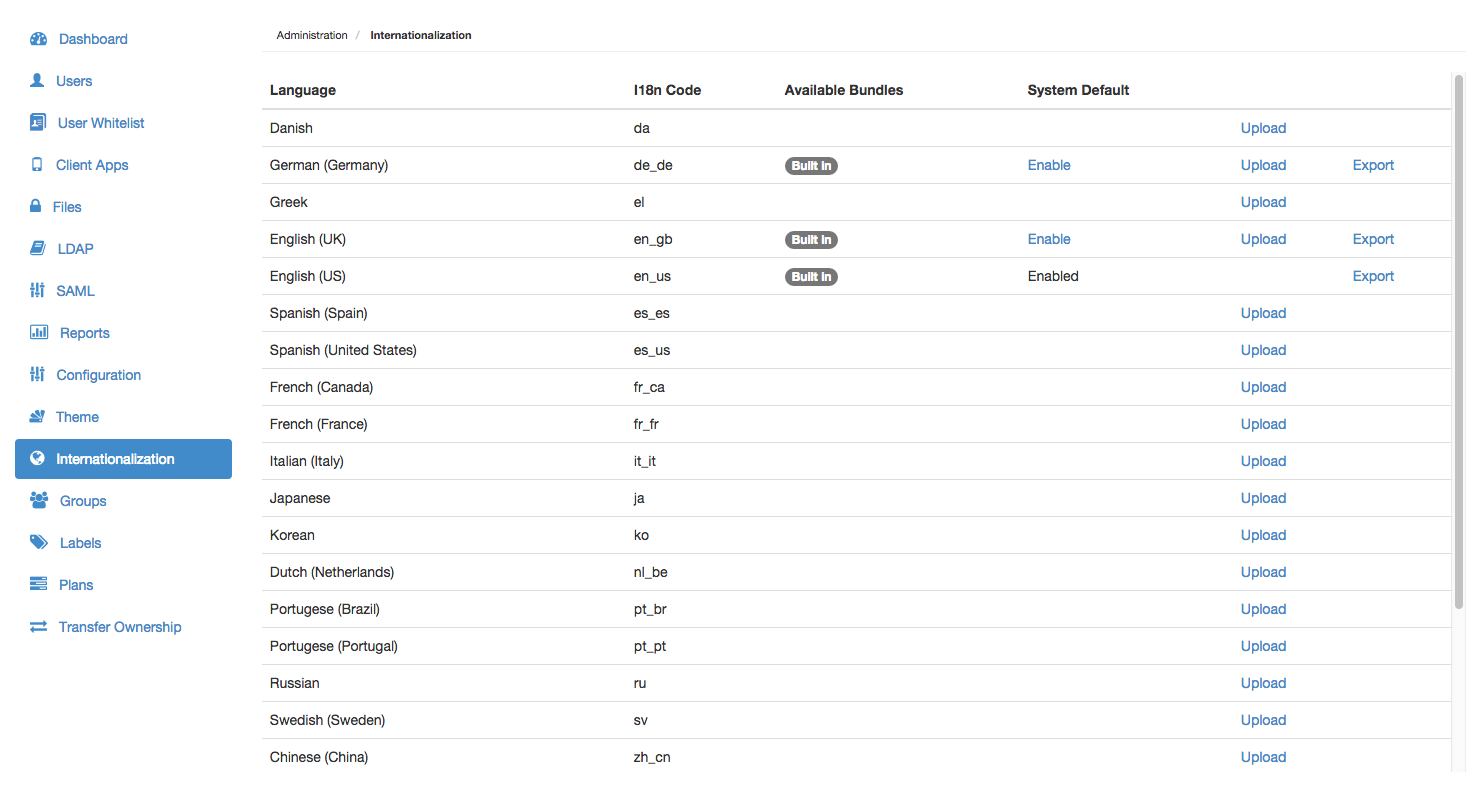Click the Labels tag icon
The image size is (1481, 796).
[39, 543]
